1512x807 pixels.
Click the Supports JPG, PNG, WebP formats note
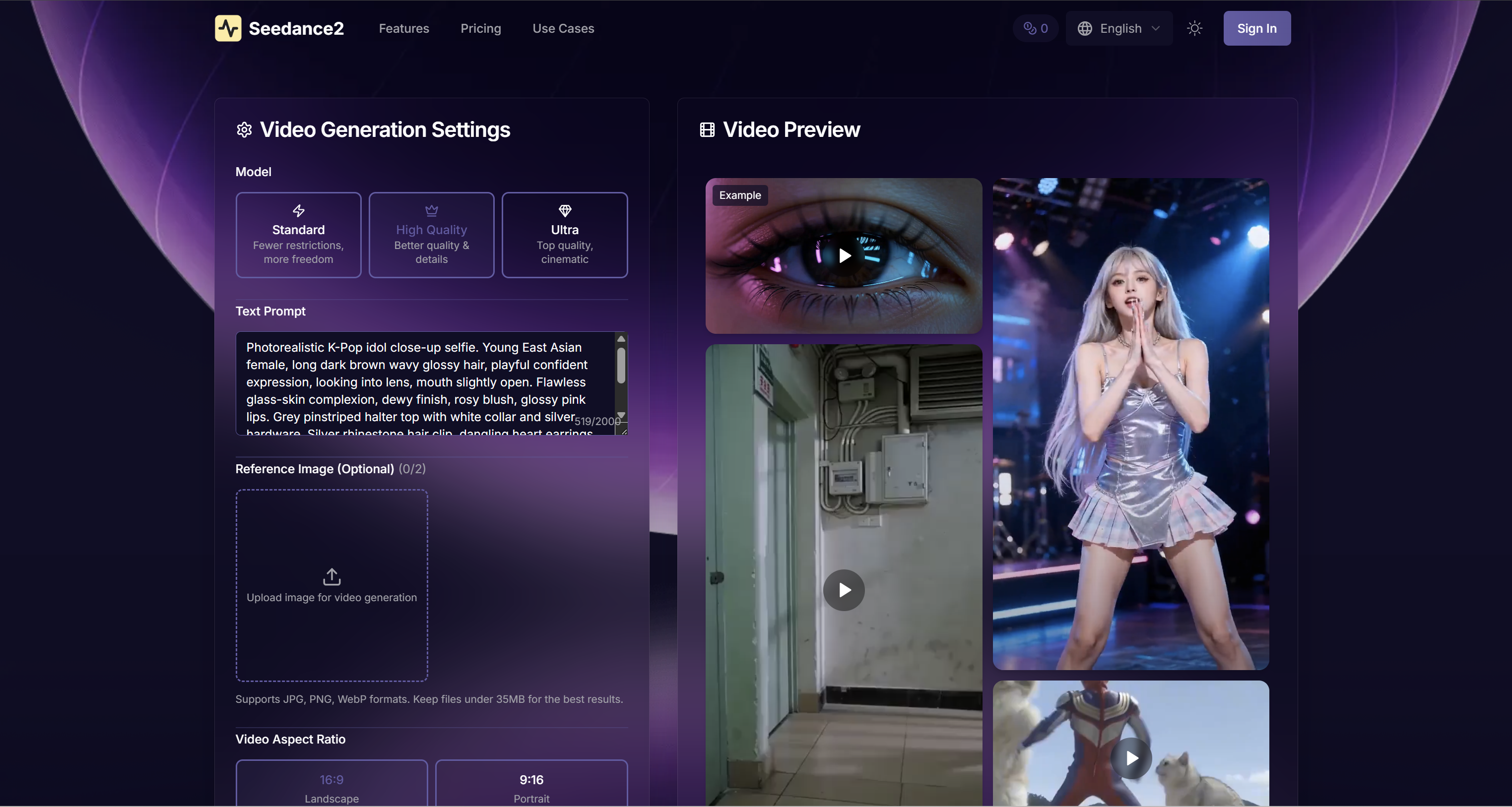click(429, 699)
